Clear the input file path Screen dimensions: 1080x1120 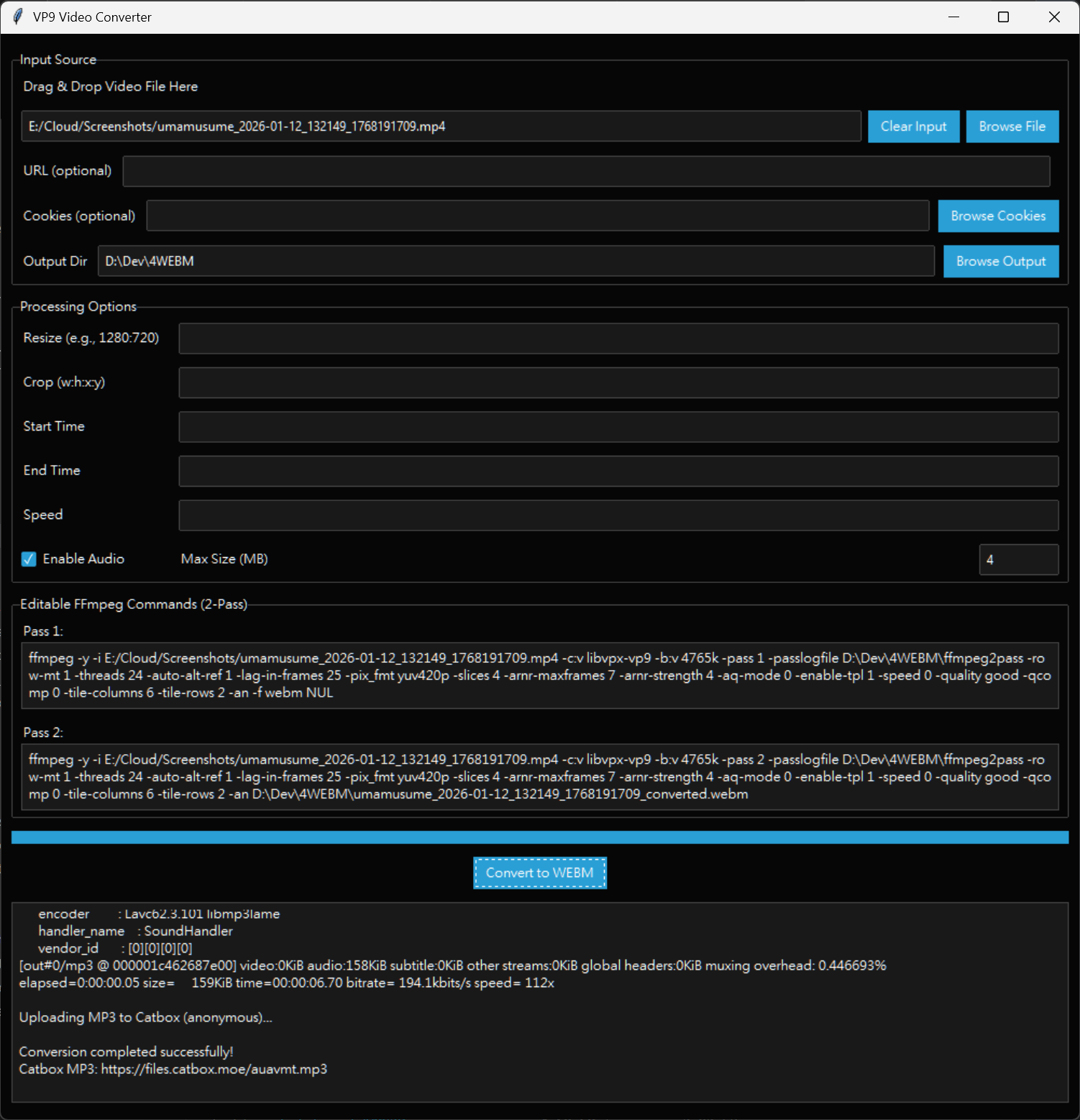[913, 127]
